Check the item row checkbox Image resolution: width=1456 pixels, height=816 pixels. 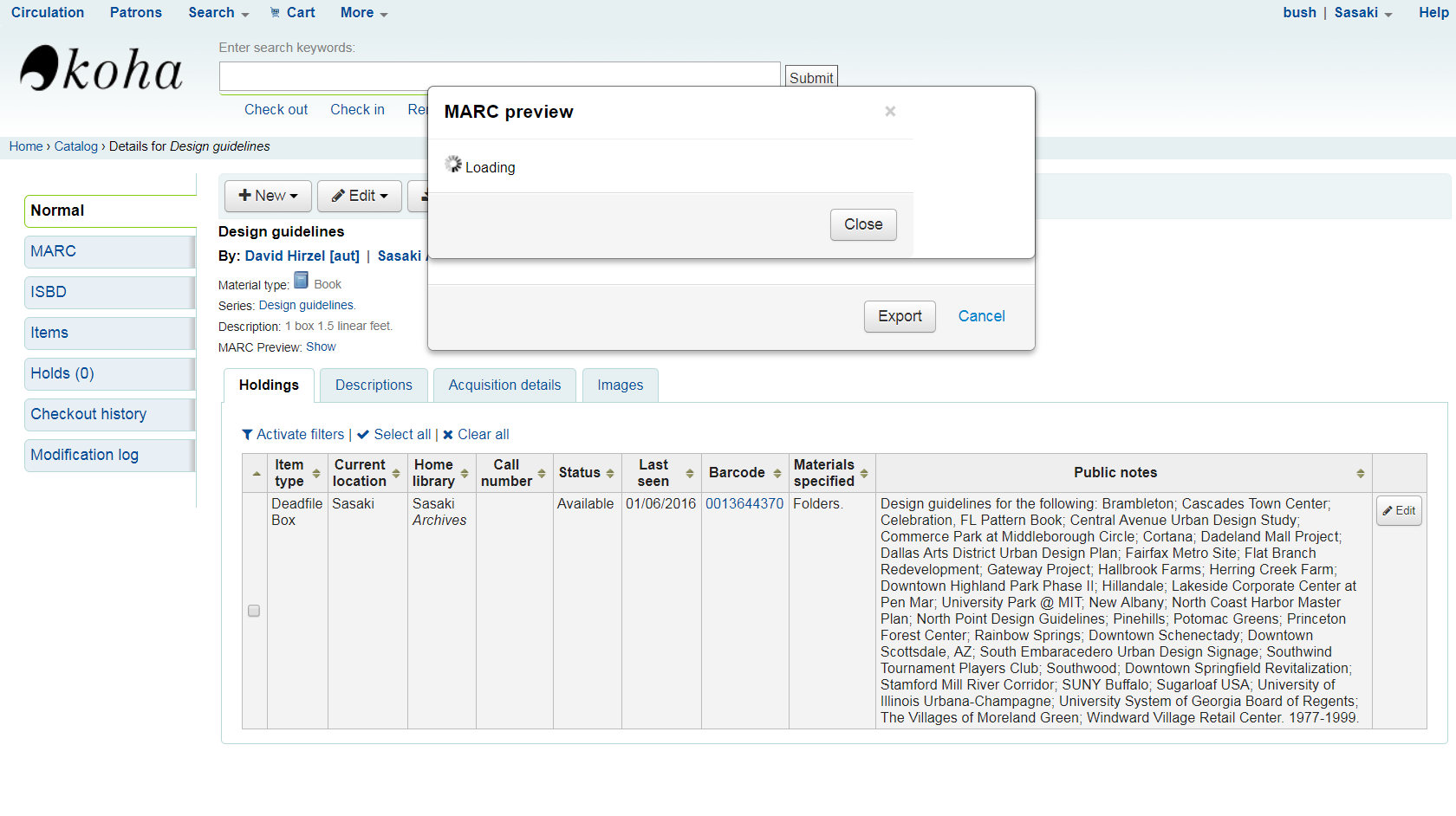point(254,611)
